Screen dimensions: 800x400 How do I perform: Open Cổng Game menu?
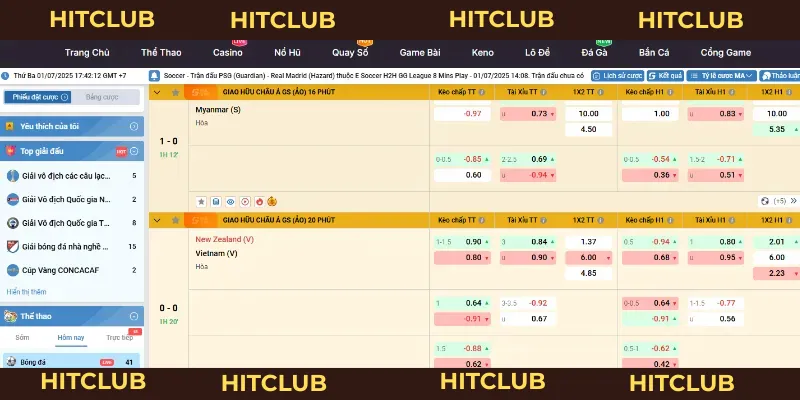(x=726, y=53)
